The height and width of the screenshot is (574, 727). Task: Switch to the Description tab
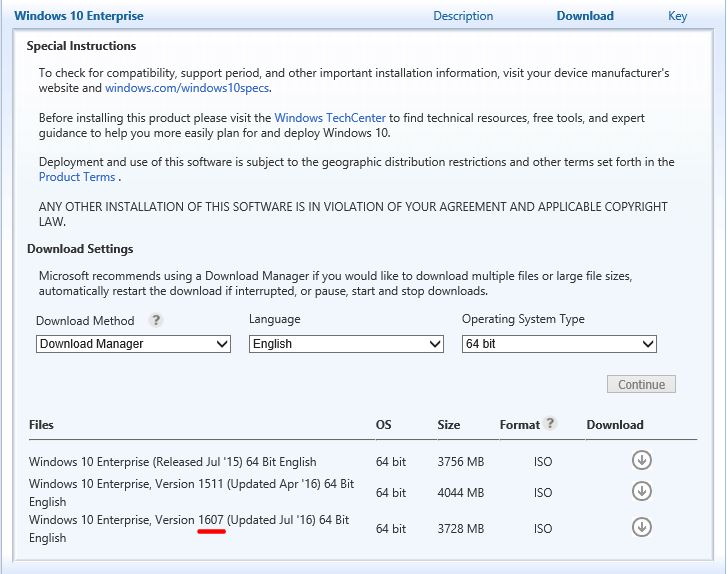[463, 16]
